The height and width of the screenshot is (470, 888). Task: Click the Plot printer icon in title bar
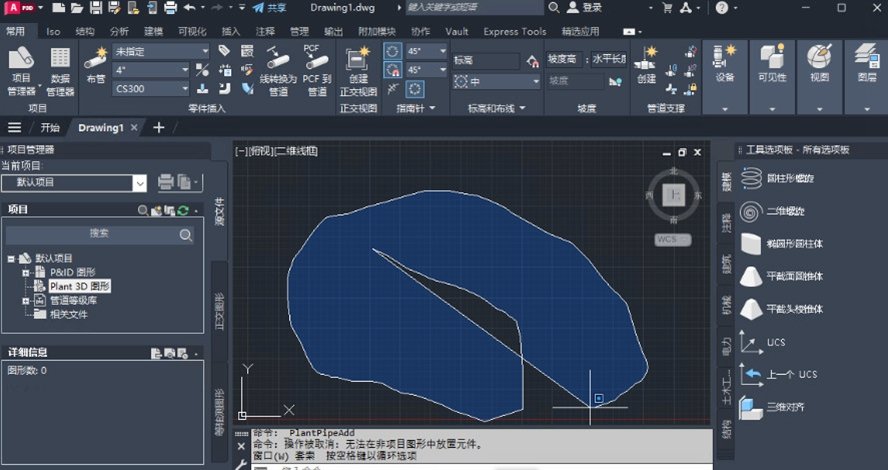[170, 8]
